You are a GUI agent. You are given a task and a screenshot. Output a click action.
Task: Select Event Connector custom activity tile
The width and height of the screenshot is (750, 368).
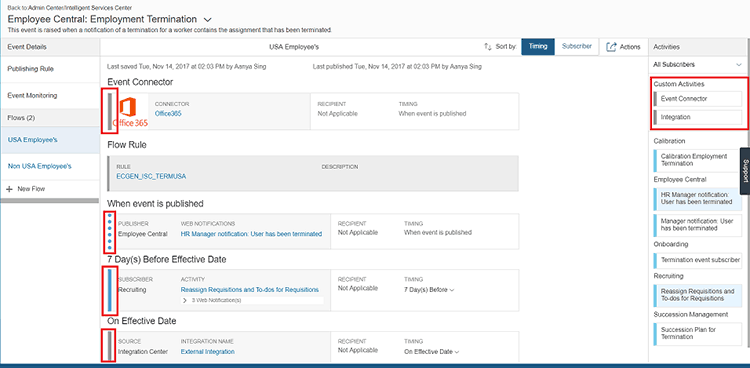(697, 99)
